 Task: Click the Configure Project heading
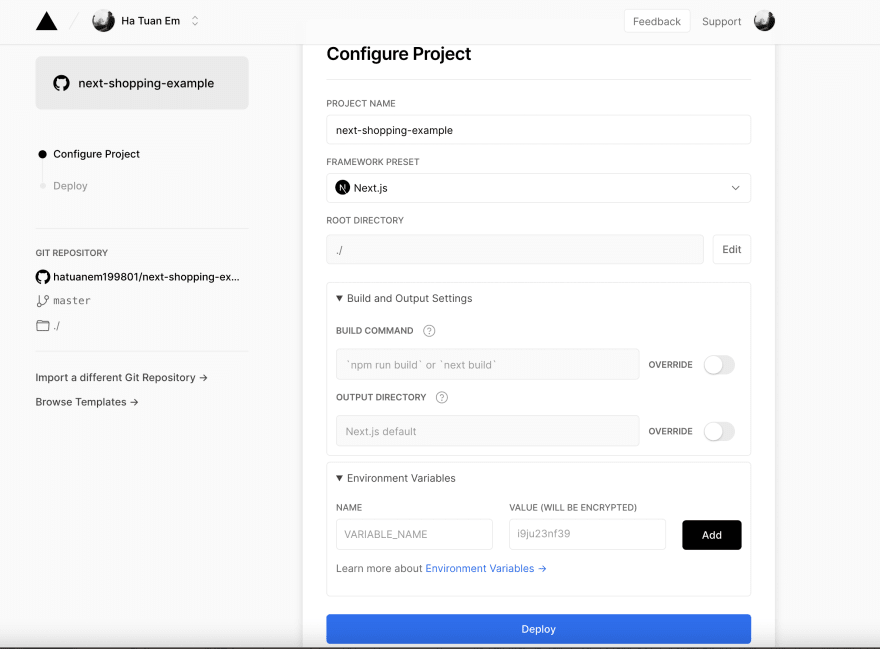click(x=398, y=54)
